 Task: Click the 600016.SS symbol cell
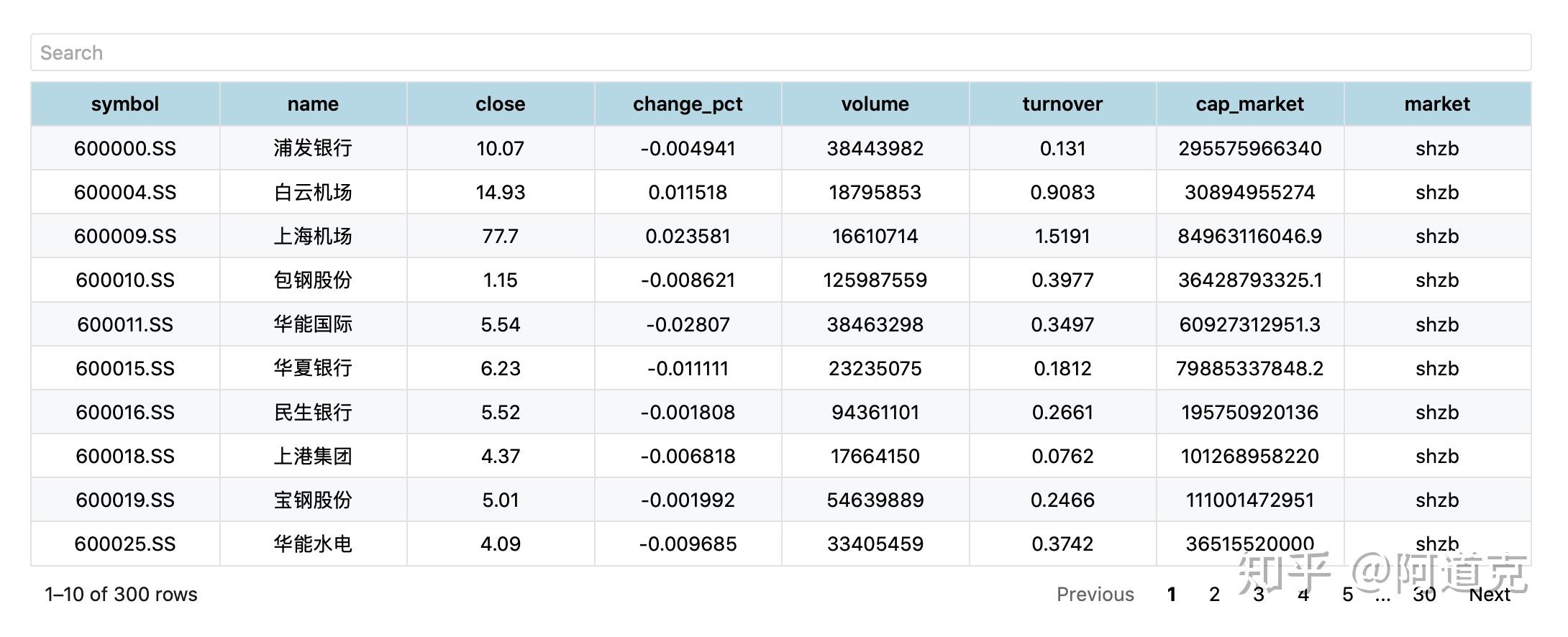tap(125, 413)
